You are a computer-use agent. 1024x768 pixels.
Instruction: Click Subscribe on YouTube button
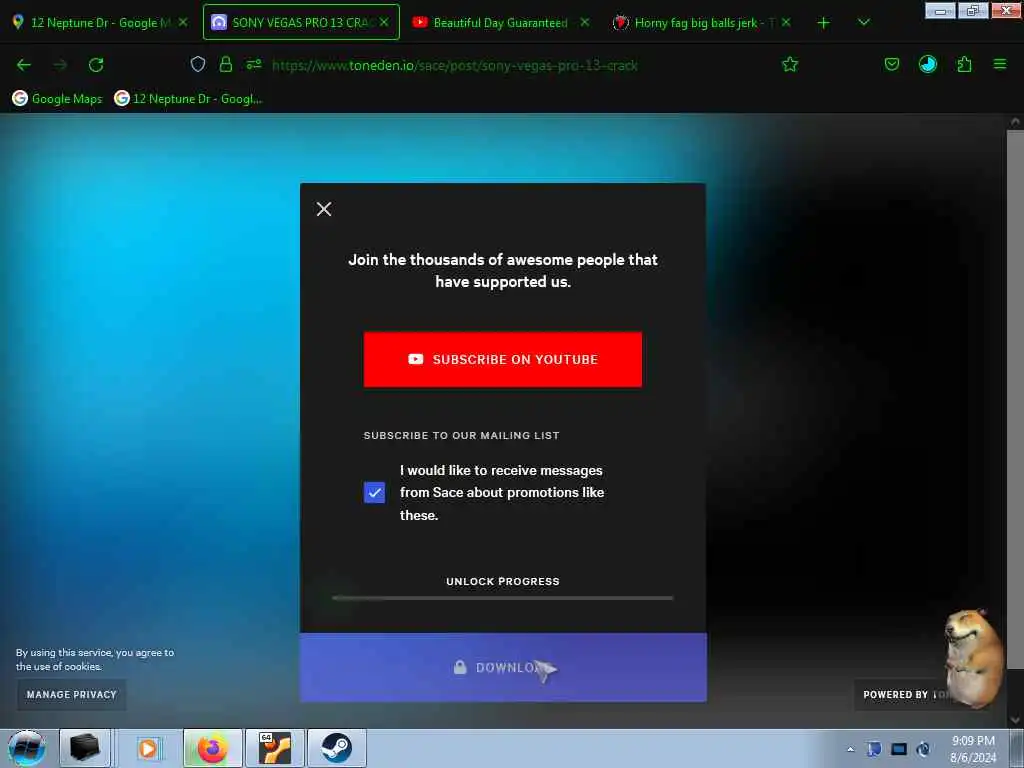502,359
